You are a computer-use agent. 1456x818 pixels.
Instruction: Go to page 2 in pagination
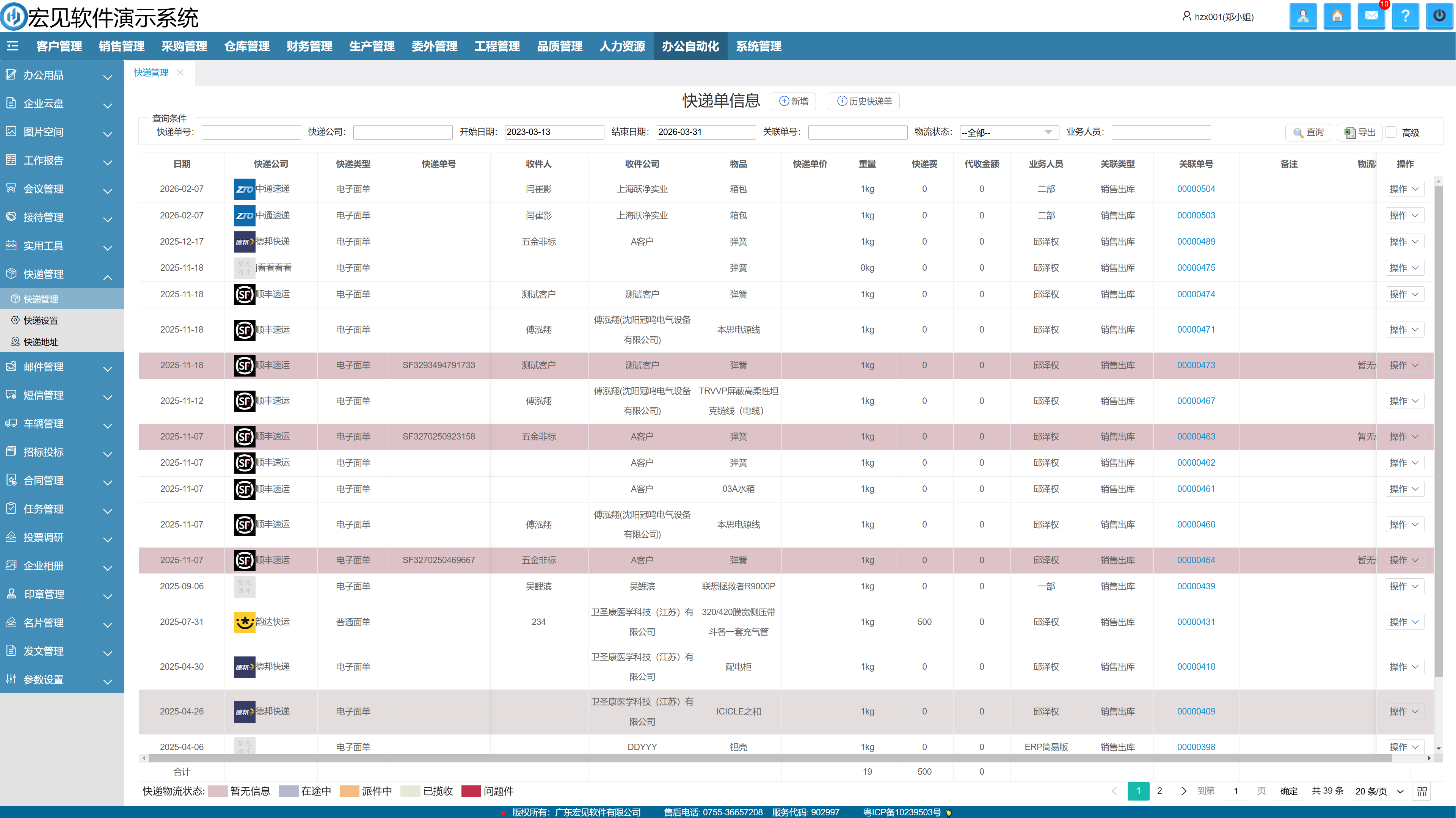tap(1159, 791)
